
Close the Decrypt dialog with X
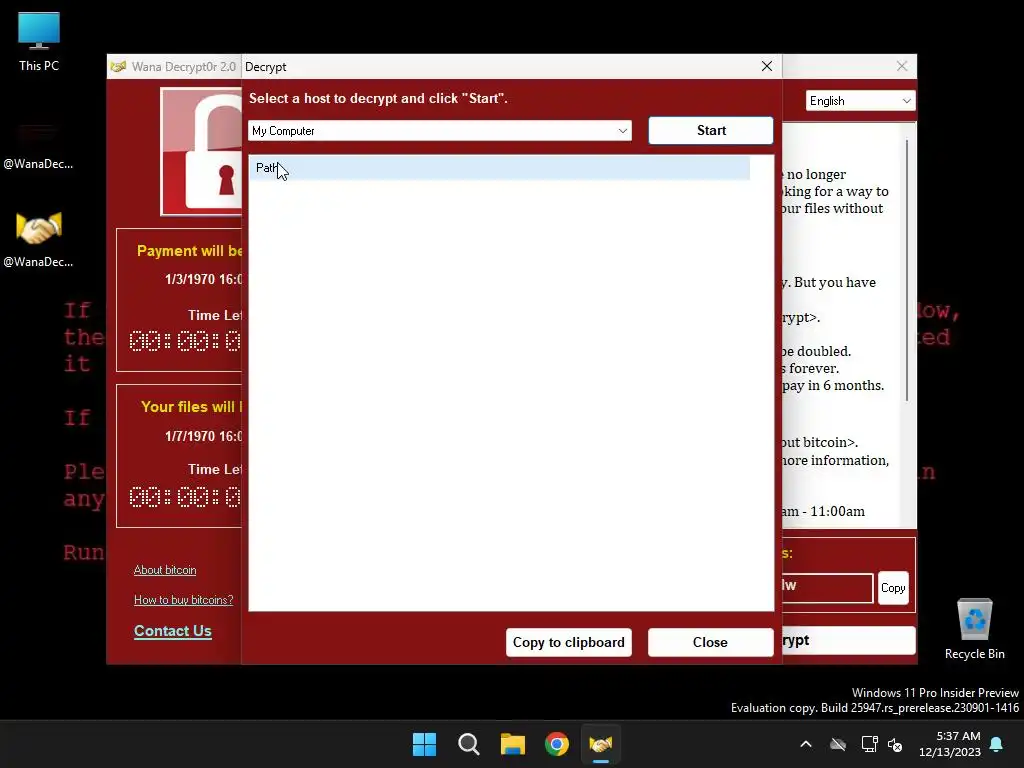(767, 66)
